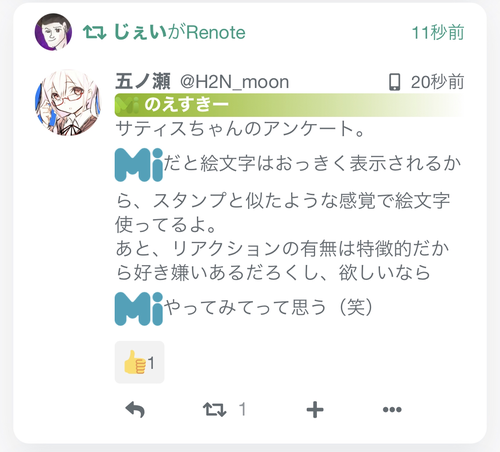Click the 20秒前 note timestamp
This screenshot has width=500, height=452.
pos(437,82)
